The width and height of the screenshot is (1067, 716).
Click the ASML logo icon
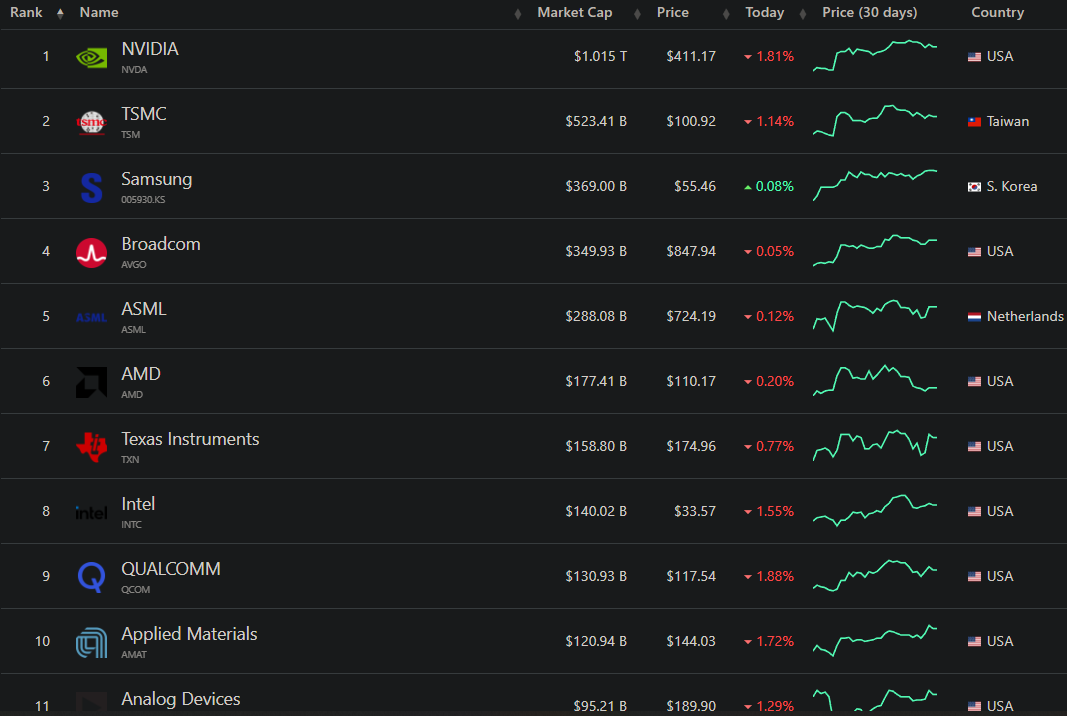pos(91,318)
